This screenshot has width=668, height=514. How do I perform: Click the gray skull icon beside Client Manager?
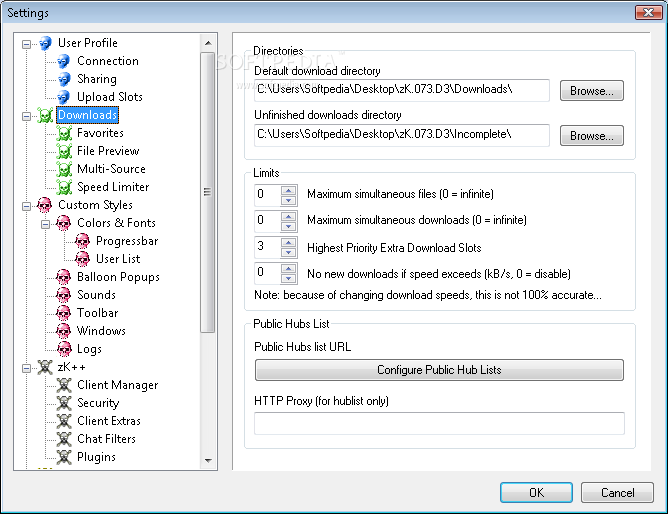64,385
